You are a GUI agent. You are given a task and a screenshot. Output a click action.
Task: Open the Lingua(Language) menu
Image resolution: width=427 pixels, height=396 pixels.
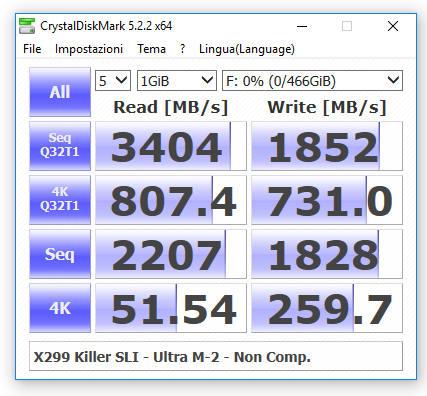click(x=247, y=49)
